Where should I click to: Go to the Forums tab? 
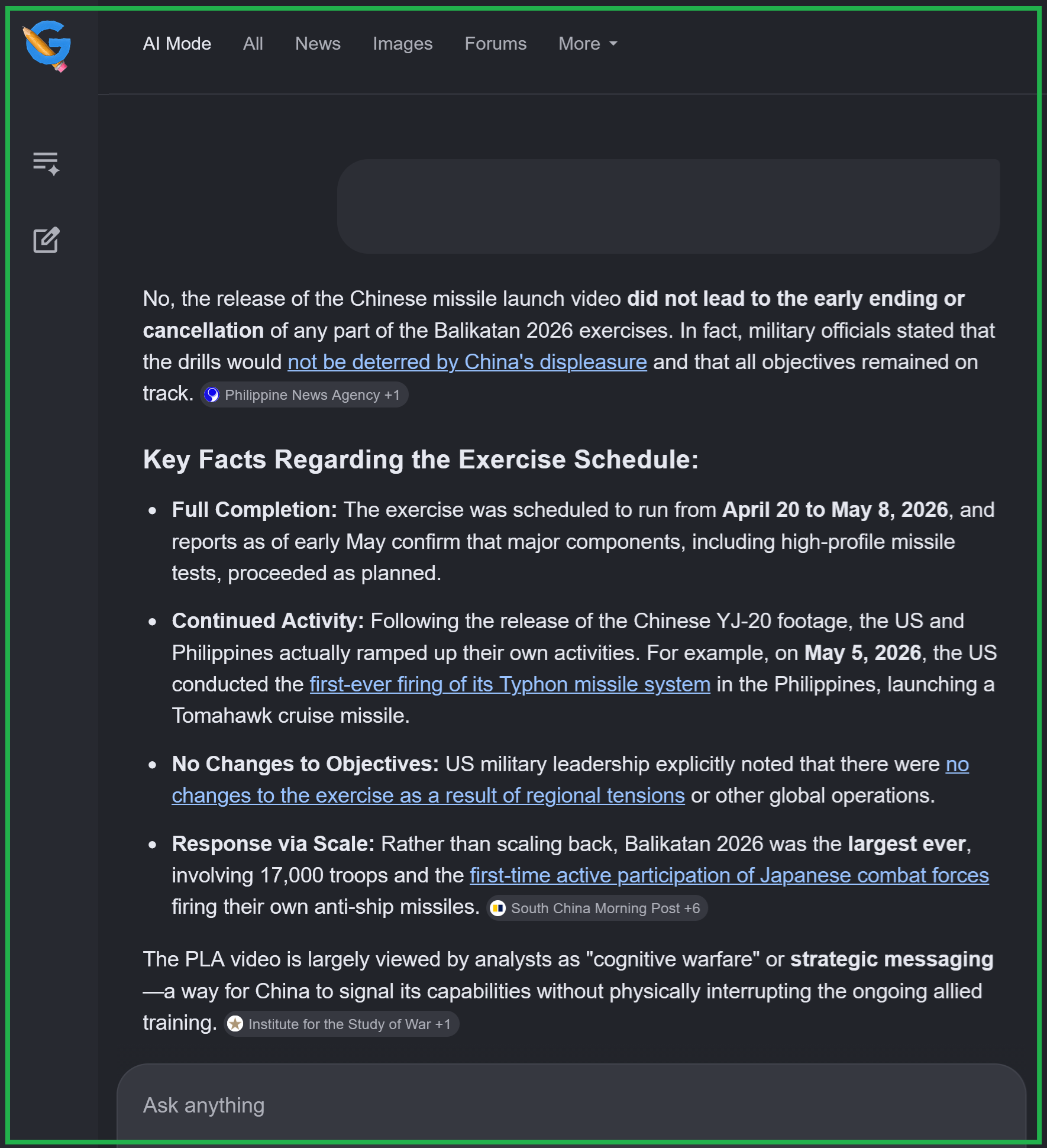click(x=496, y=44)
